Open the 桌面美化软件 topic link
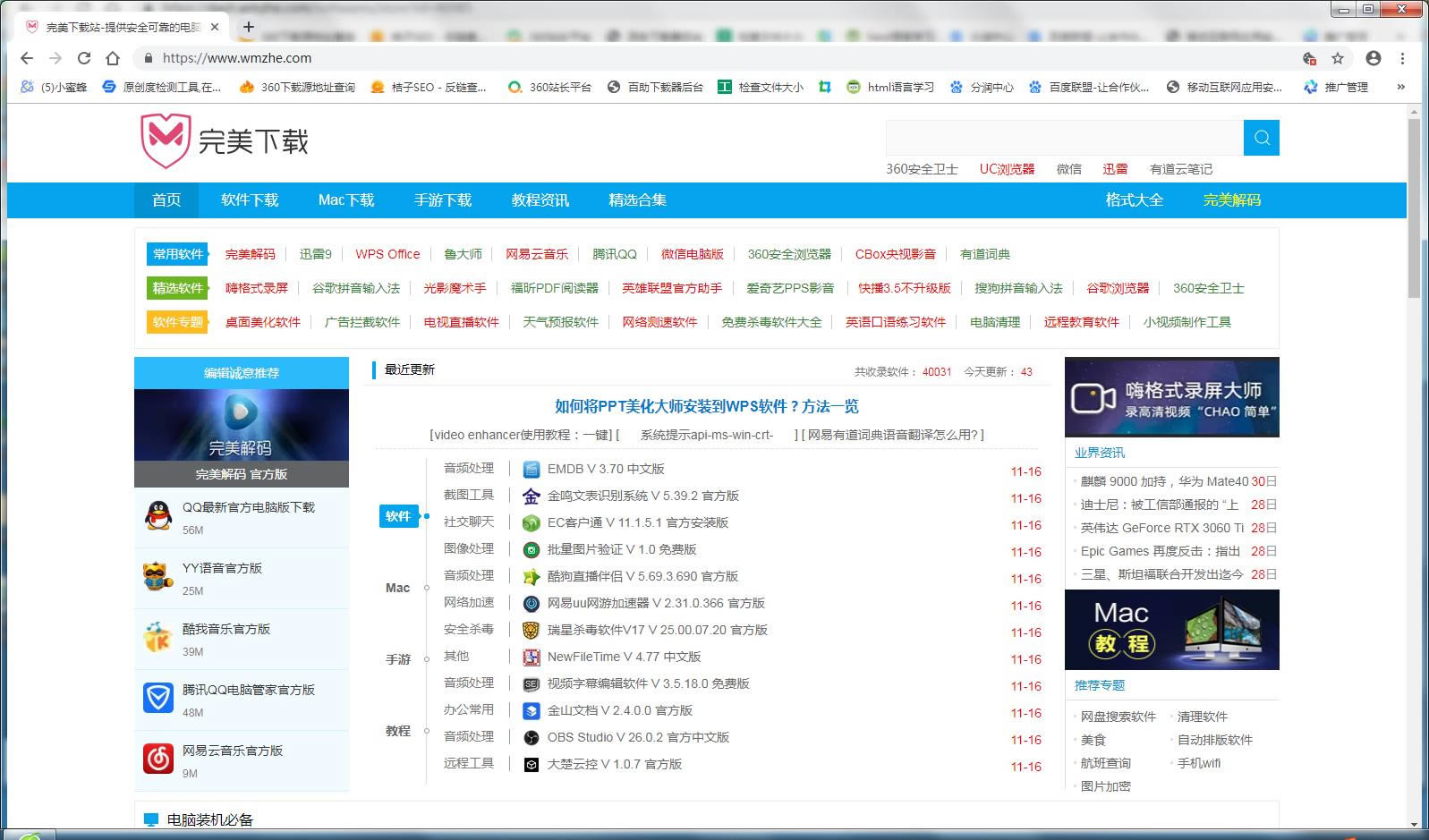Image resolution: width=1429 pixels, height=840 pixels. click(263, 322)
